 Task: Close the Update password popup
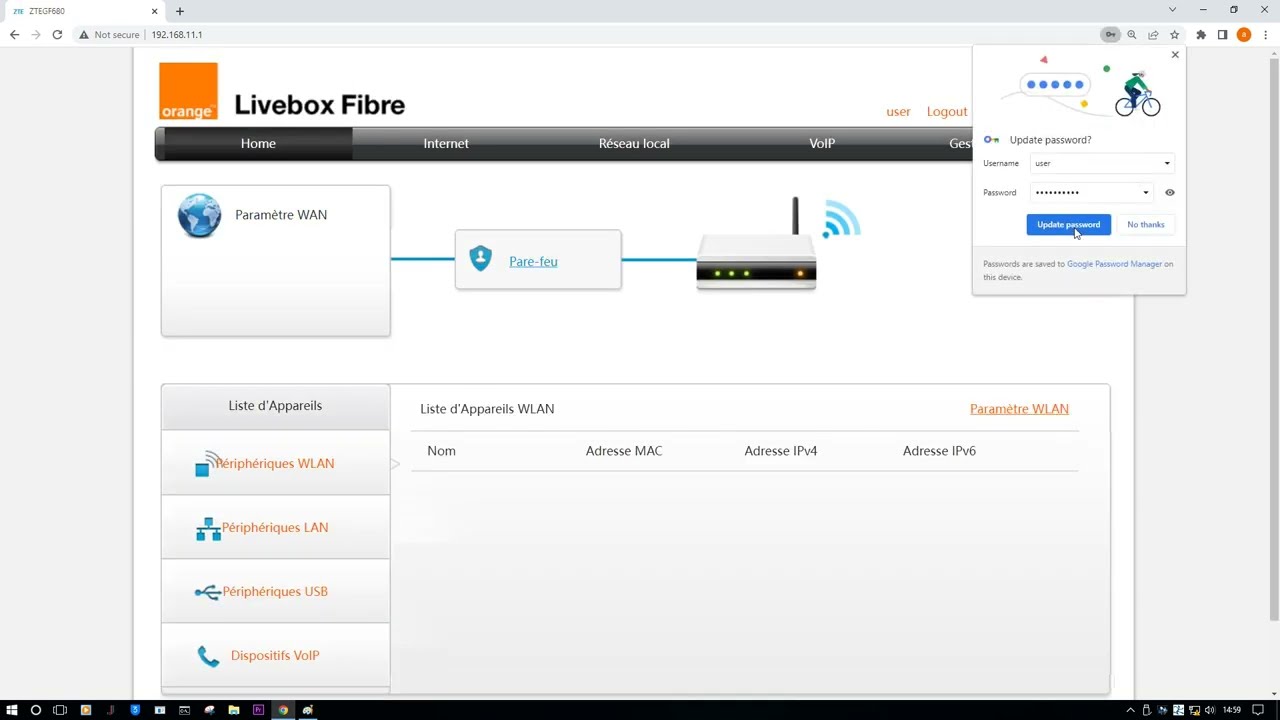click(1175, 55)
